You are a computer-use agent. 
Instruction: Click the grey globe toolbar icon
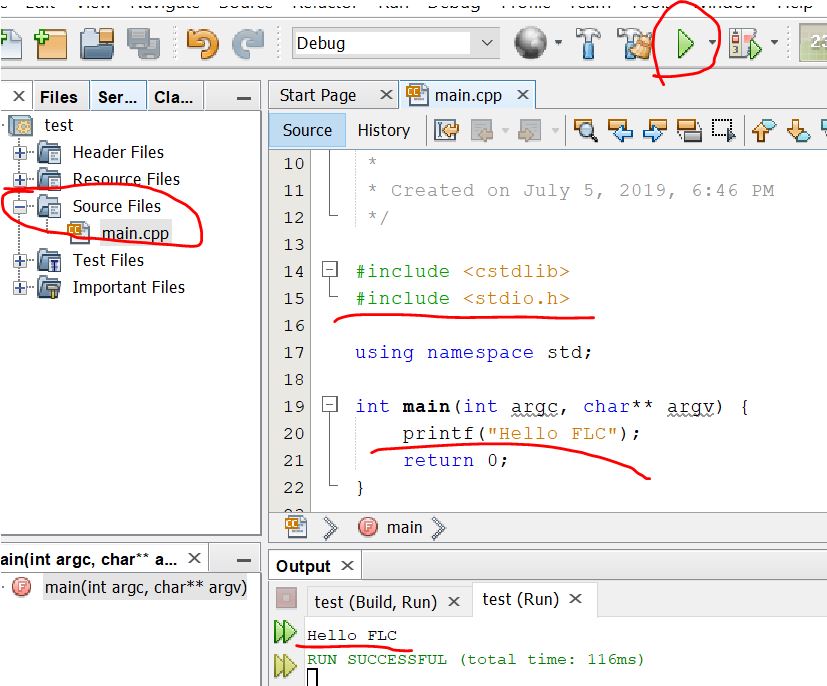pyautogui.click(x=530, y=43)
